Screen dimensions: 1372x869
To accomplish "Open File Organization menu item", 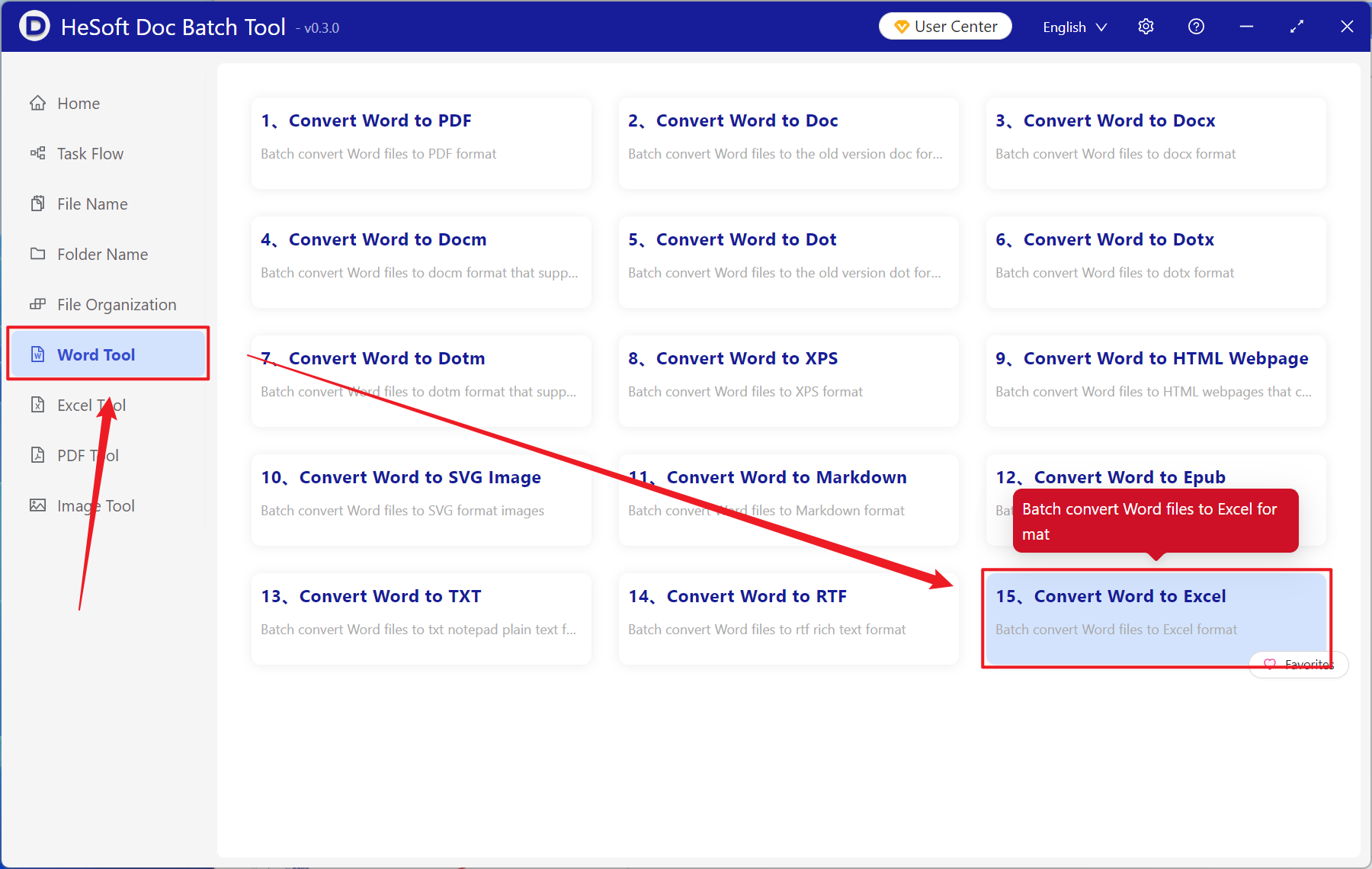I will (x=107, y=304).
